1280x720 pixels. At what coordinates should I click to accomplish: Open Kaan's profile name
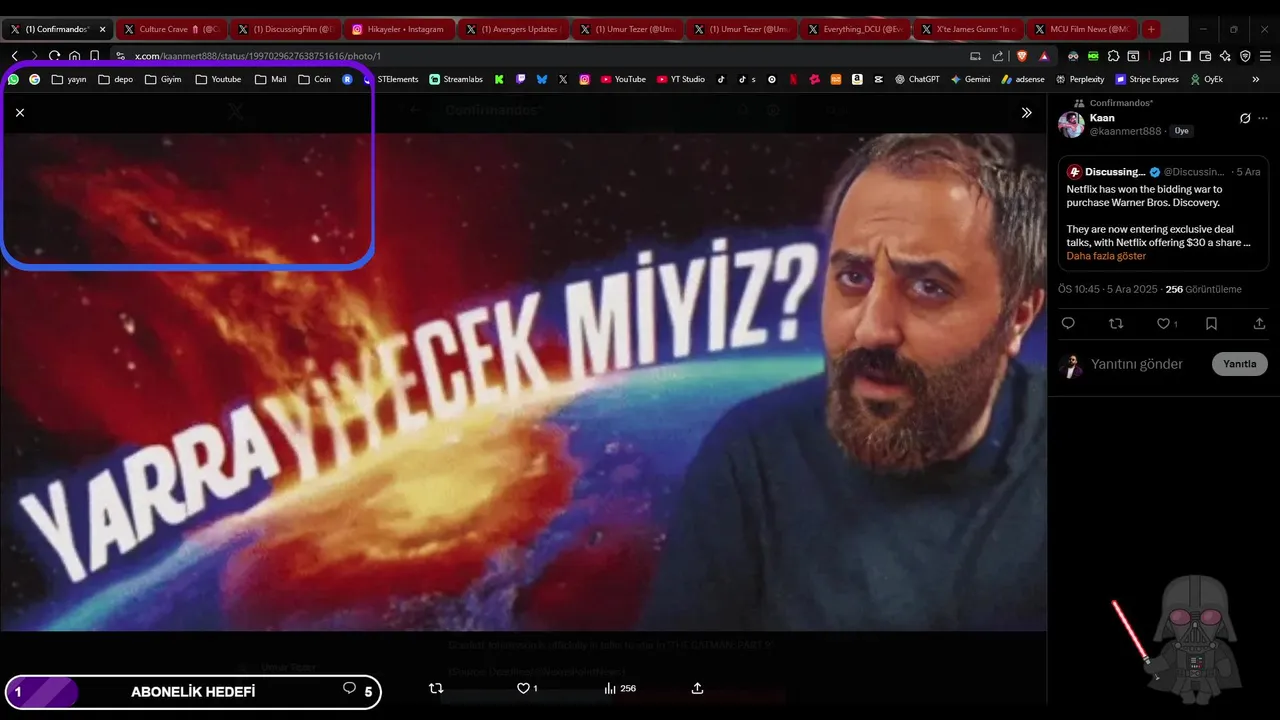pyautogui.click(x=1102, y=118)
